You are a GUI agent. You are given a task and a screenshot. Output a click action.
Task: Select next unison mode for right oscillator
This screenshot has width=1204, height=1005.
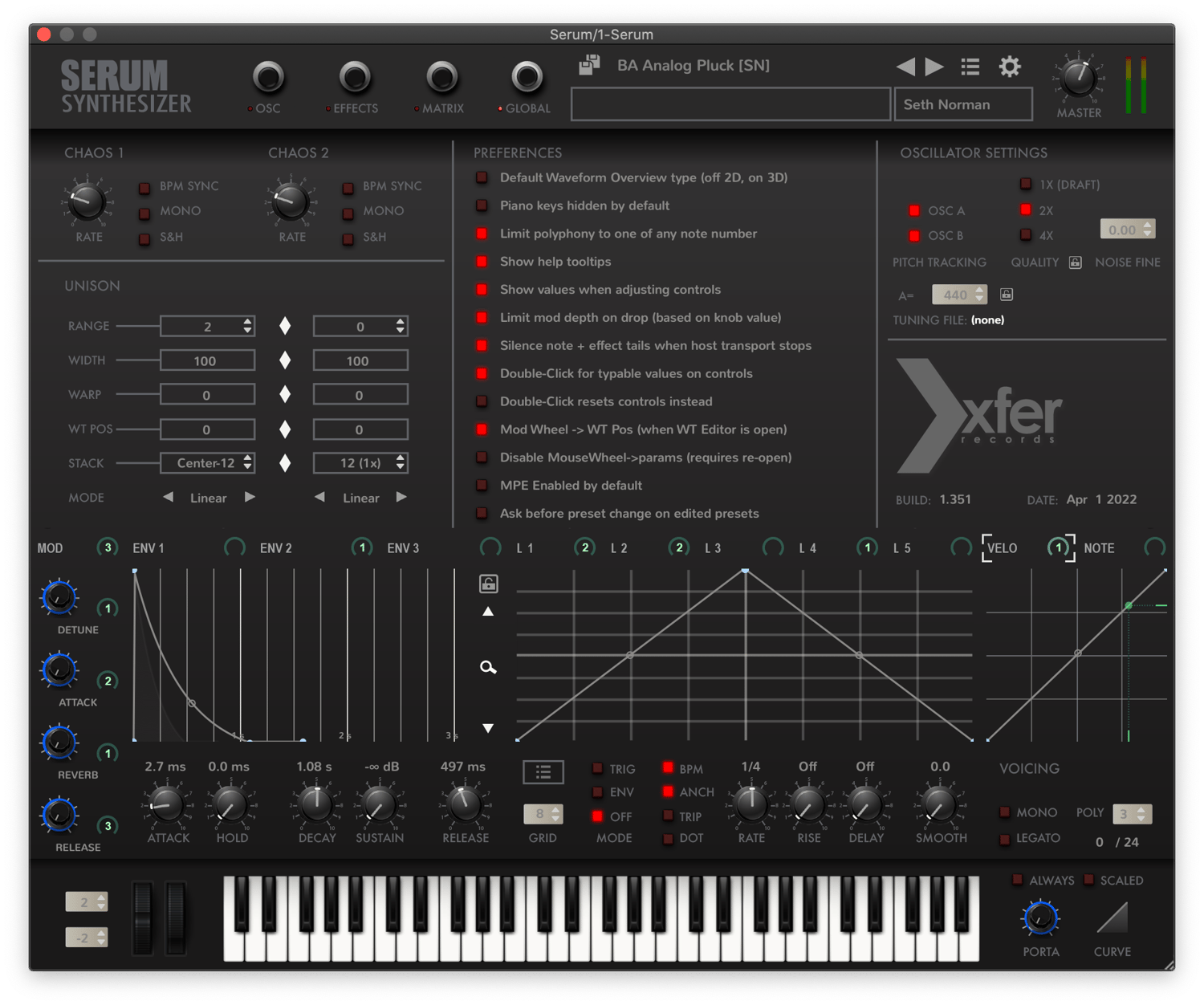pyautogui.click(x=401, y=498)
